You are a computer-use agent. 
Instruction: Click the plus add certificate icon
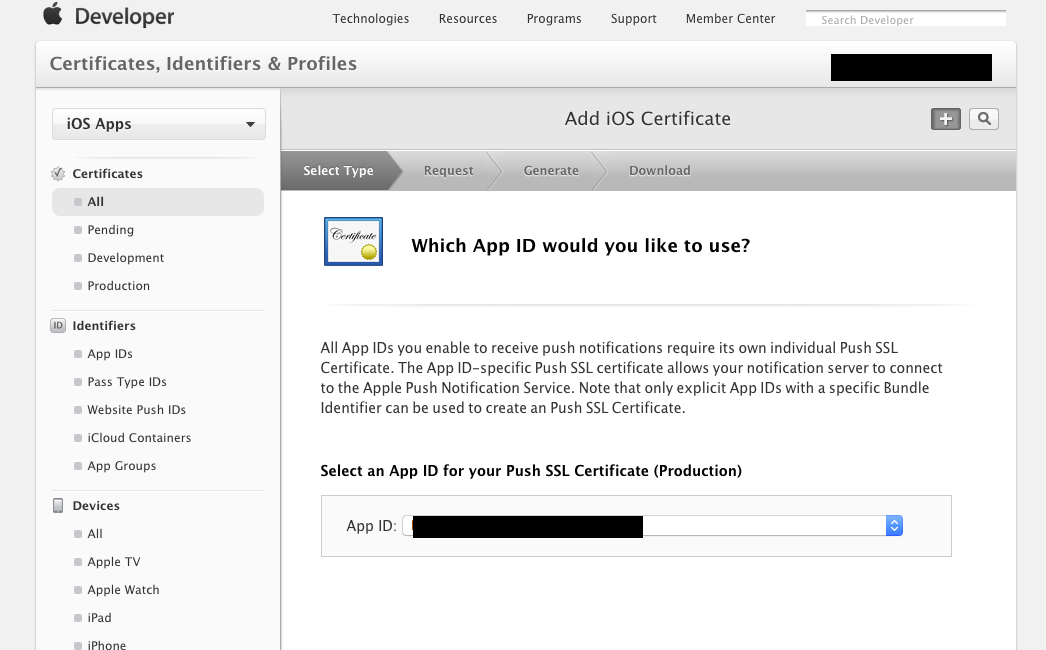pos(945,119)
